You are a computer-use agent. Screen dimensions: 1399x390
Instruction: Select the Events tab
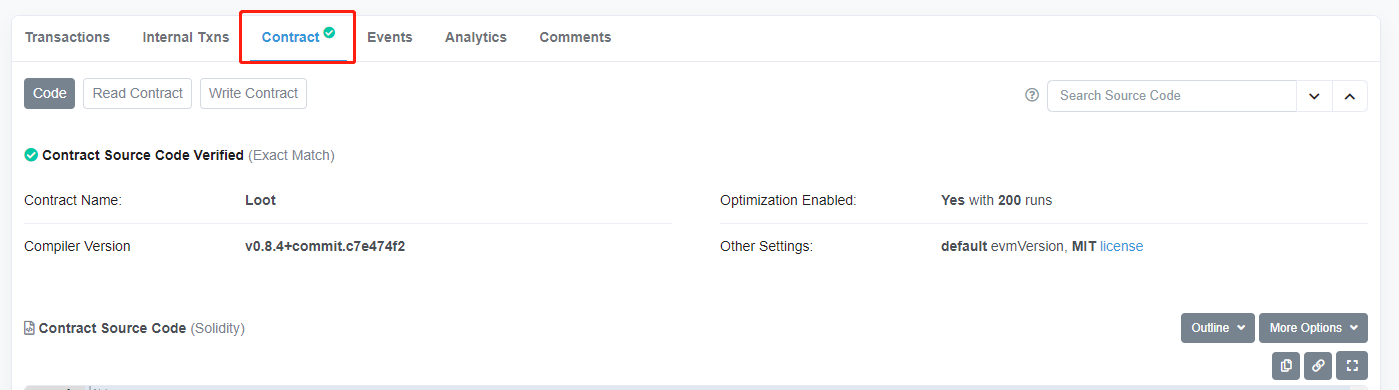click(x=390, y=37)
